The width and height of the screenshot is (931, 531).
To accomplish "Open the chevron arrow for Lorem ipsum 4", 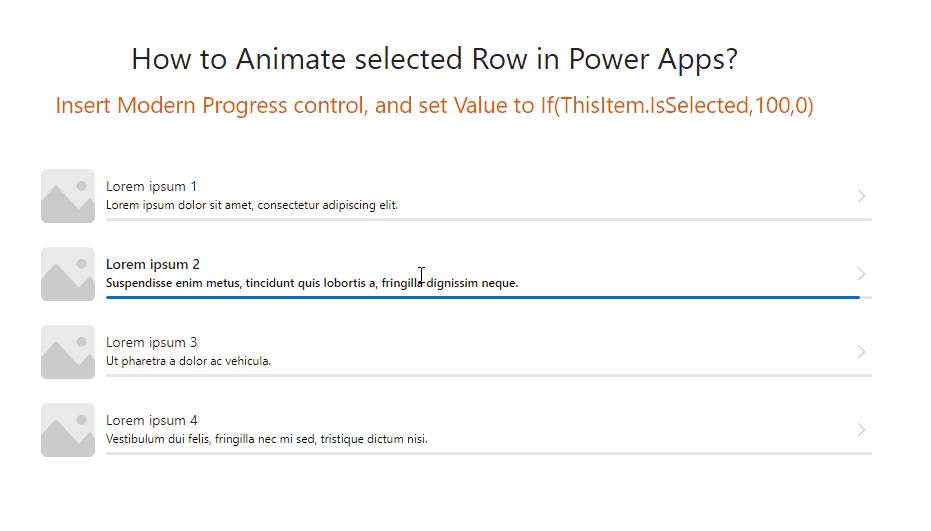I will pos(862,429).
